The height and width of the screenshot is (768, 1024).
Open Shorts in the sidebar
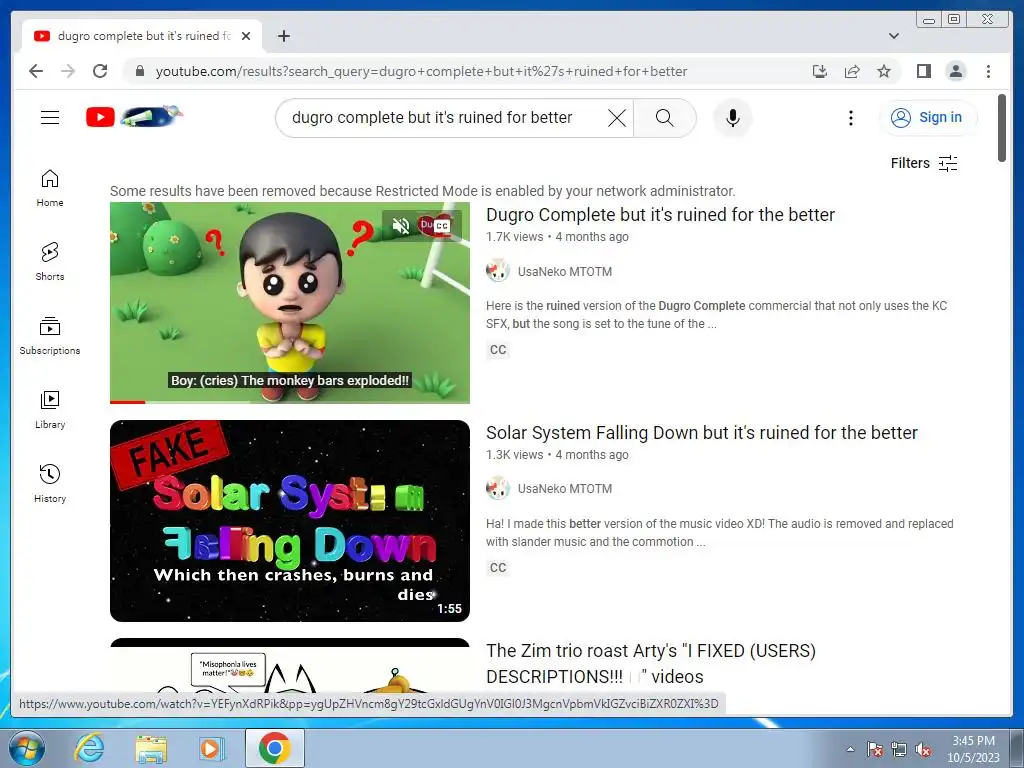(x=50, y=261)
